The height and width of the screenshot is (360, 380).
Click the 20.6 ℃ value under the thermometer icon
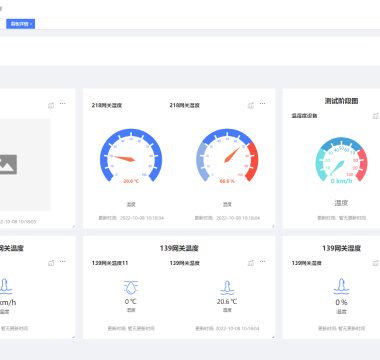(227, 302)
